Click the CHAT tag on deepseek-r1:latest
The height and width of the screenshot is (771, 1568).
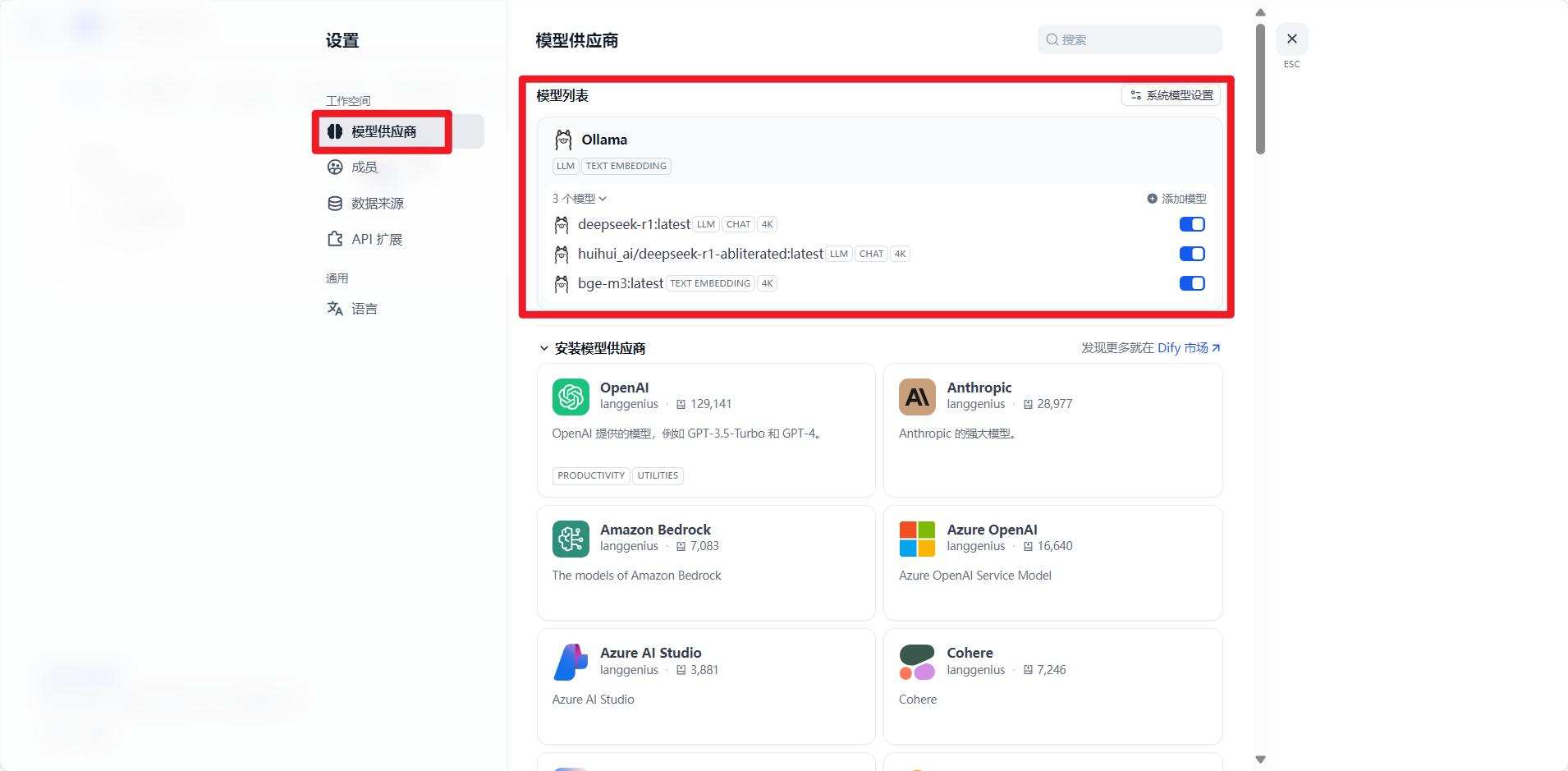(738, 224)
